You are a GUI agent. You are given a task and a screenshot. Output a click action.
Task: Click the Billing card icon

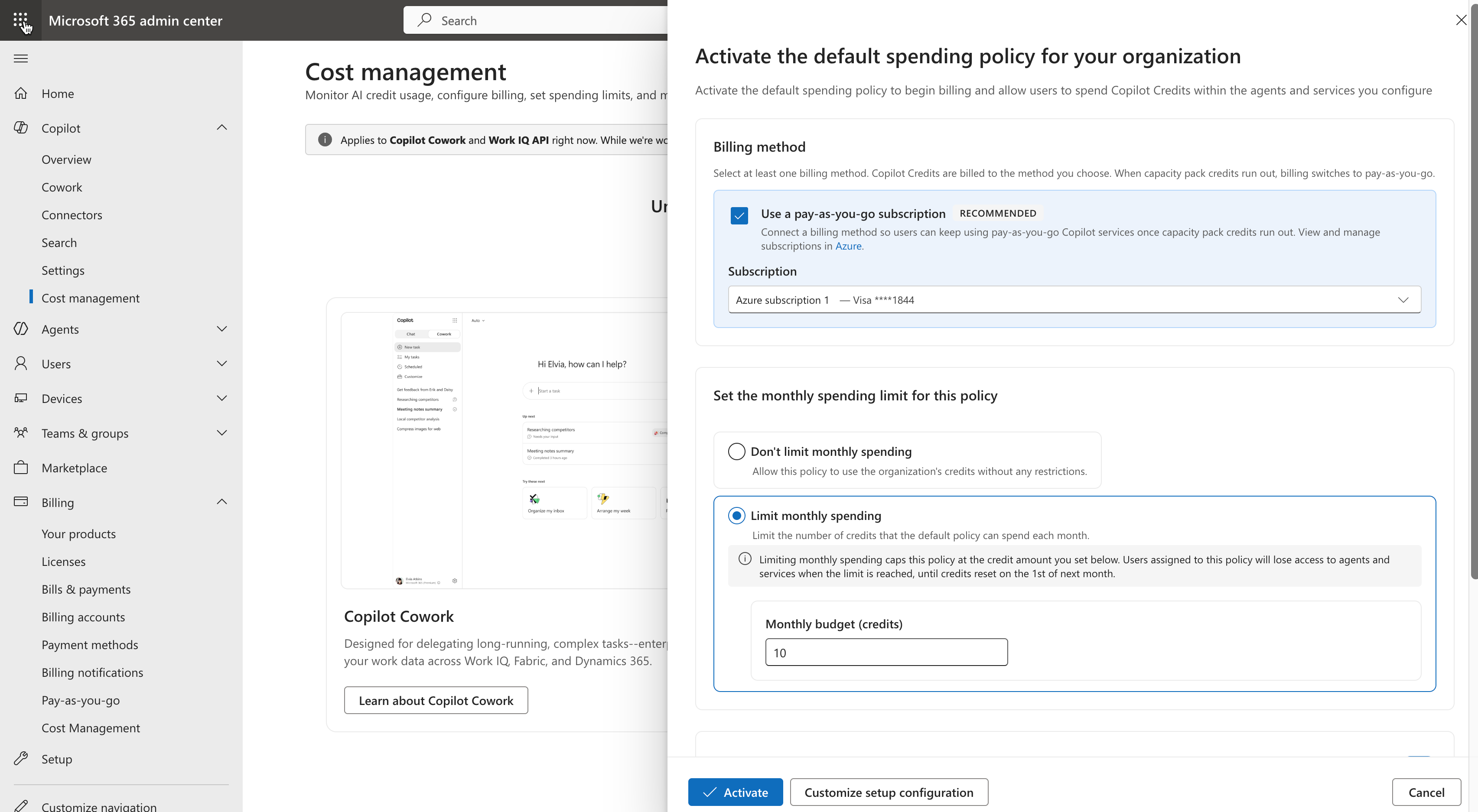[x=21, y=502]
